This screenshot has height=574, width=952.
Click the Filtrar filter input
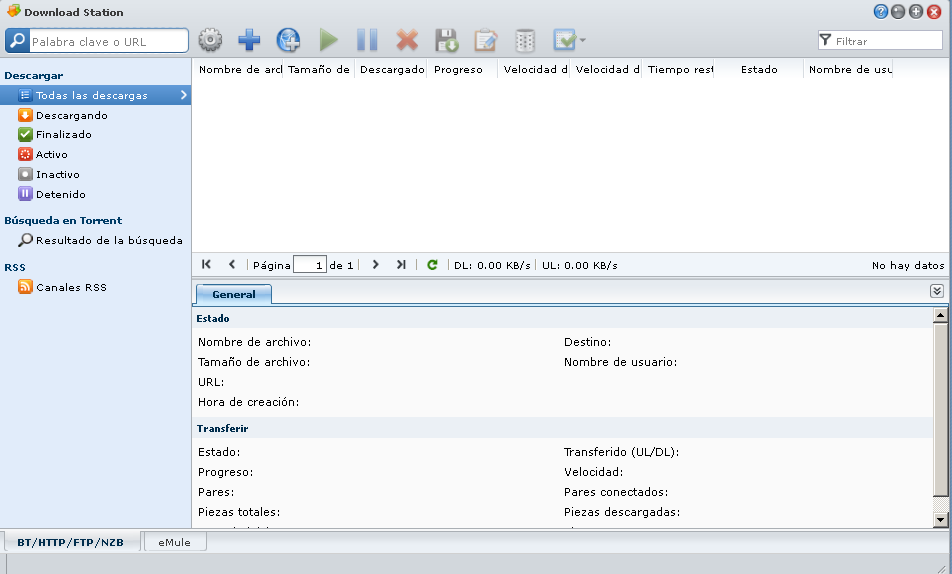pyautogui.click(x=888, y=41)
